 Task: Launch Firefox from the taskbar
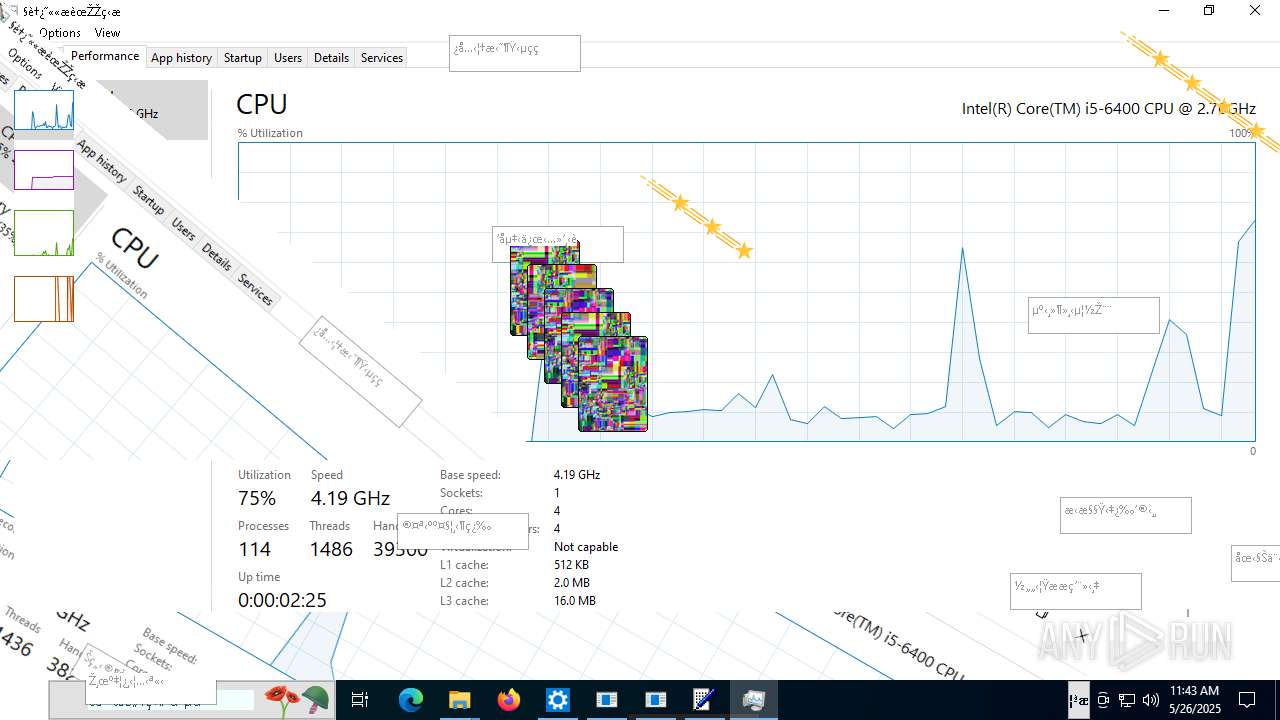pos(509,700)
